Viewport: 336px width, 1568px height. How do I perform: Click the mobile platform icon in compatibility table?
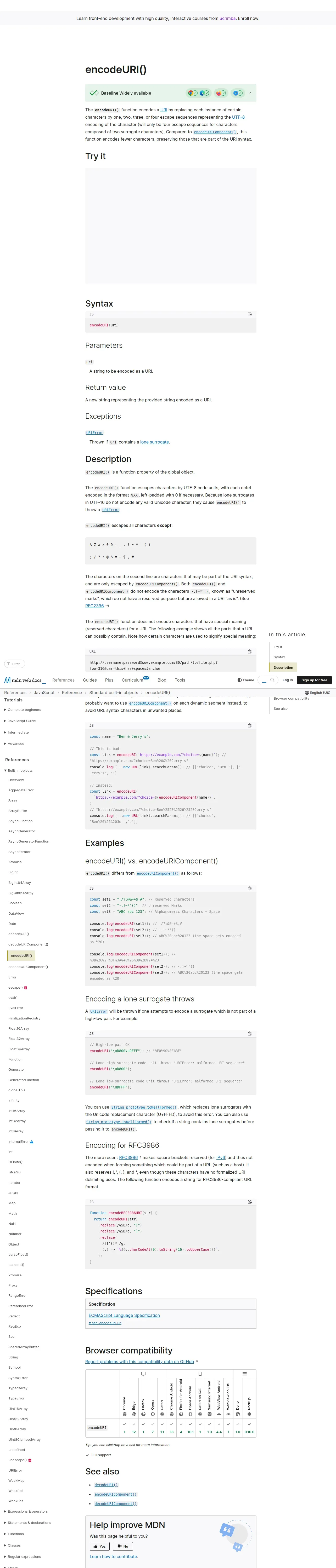[200, 1374]
